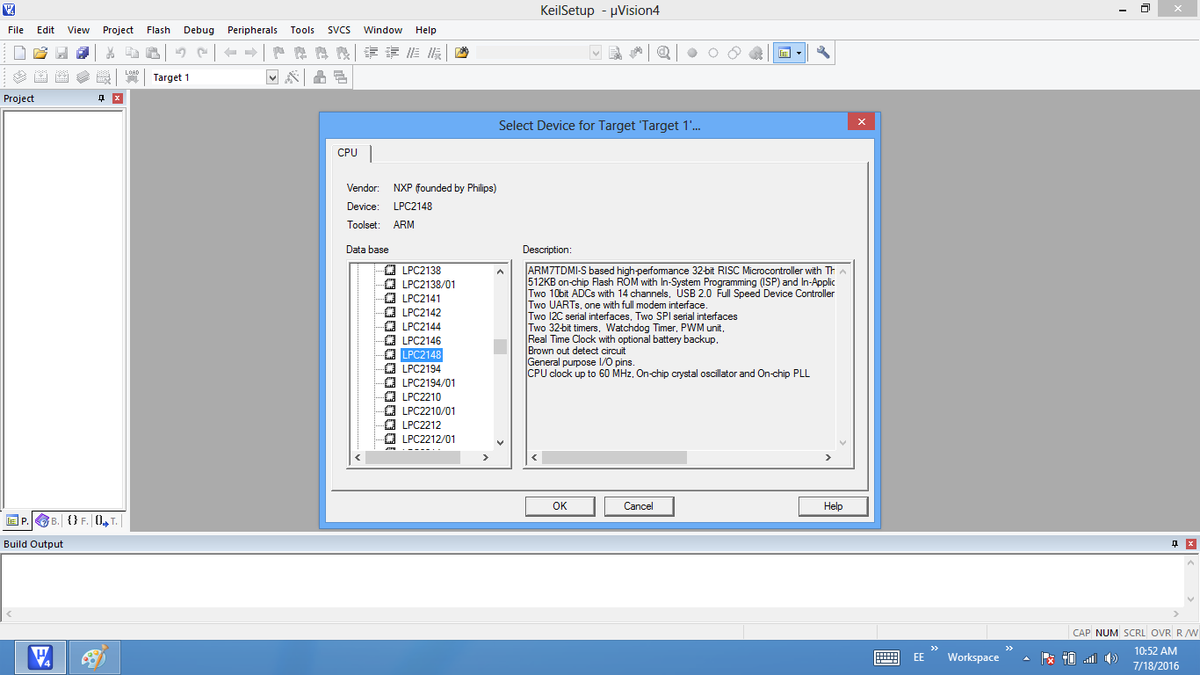The image size is (1200, 675).
Task: Click Cancel in Select Device dialog
Action: [639, 506]
